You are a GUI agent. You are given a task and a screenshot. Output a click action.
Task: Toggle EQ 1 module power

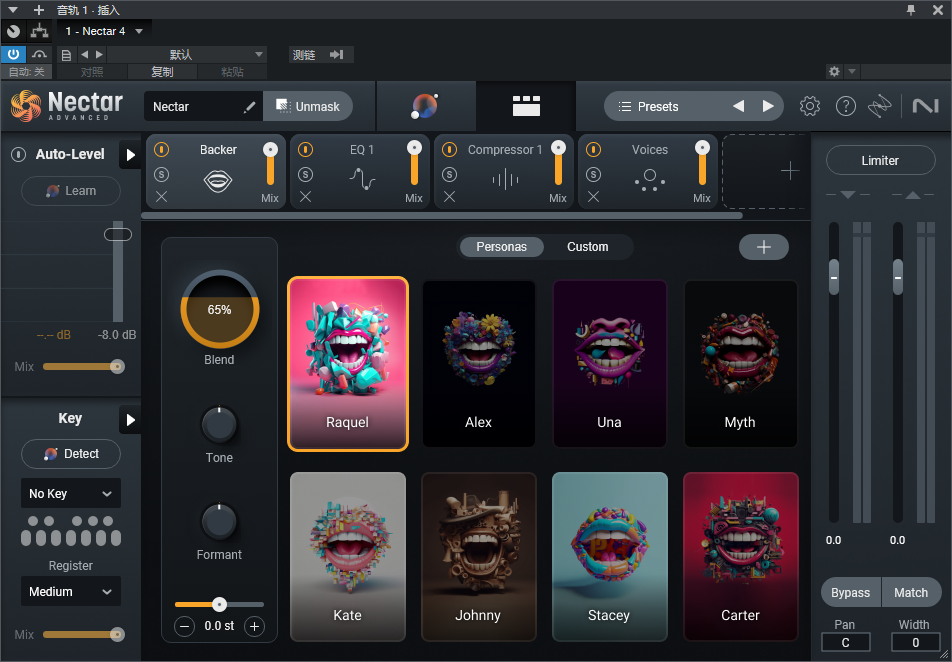pos(305,149)
